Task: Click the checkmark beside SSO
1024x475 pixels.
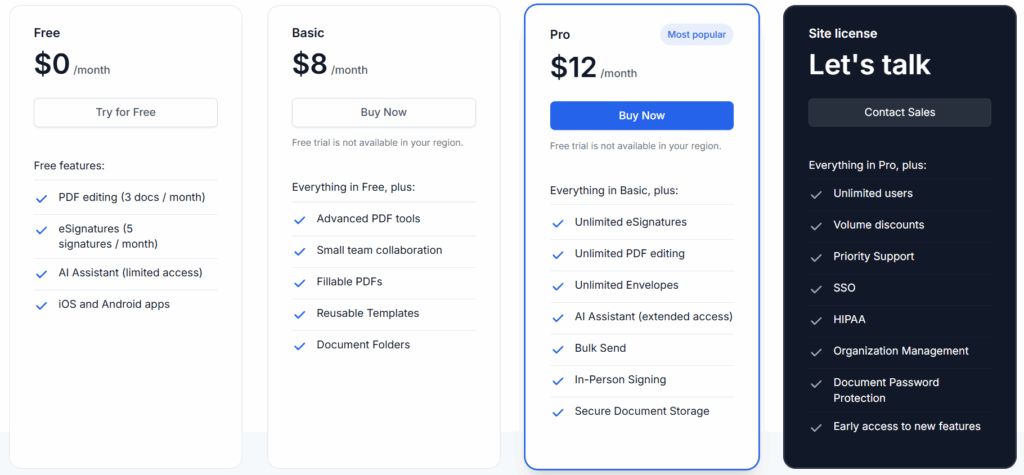Action: pos(816,288)
